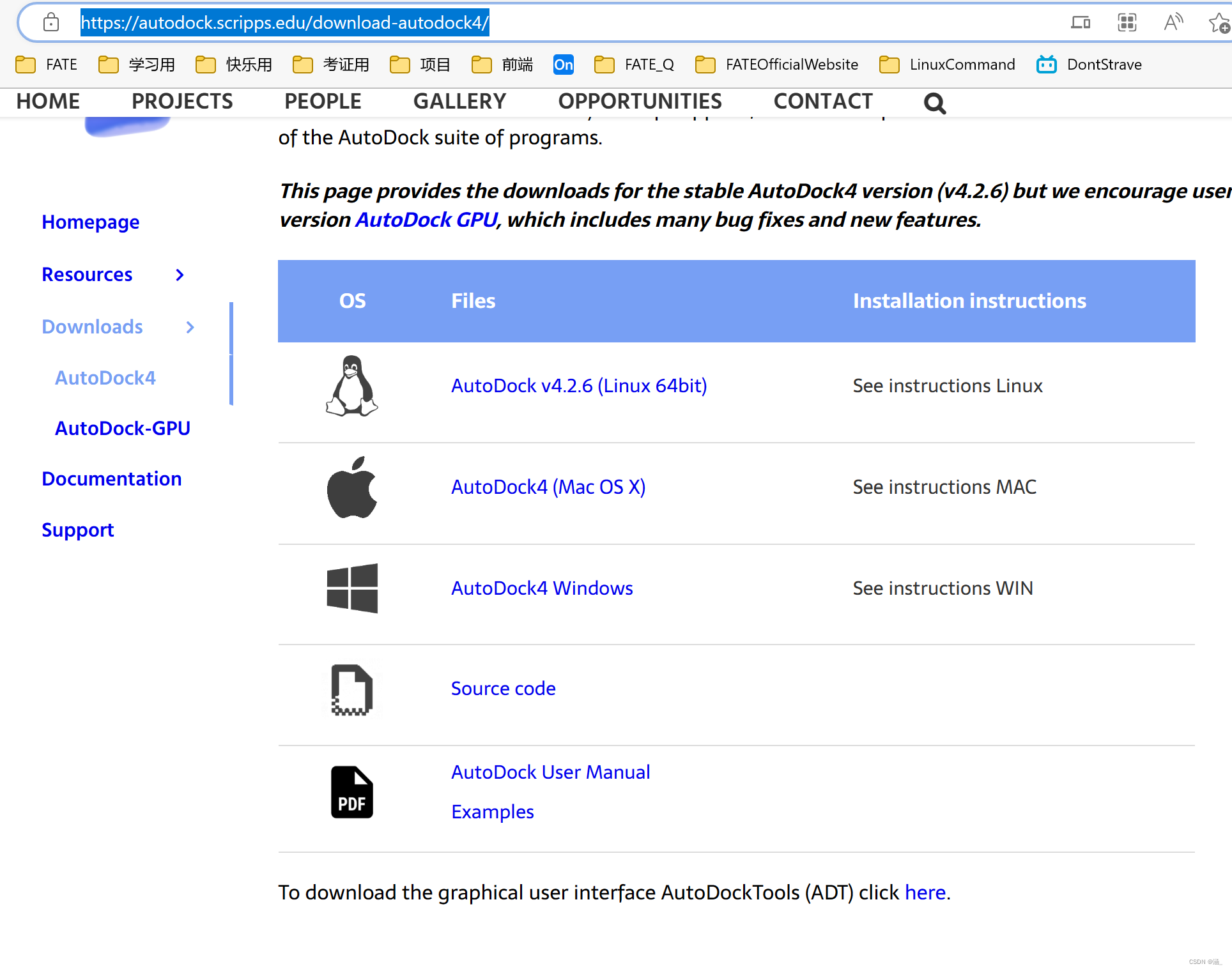The image size is (1232, 971).
Task: Open the PROJECTS navigation menu item
Action: tap(182, 102)
